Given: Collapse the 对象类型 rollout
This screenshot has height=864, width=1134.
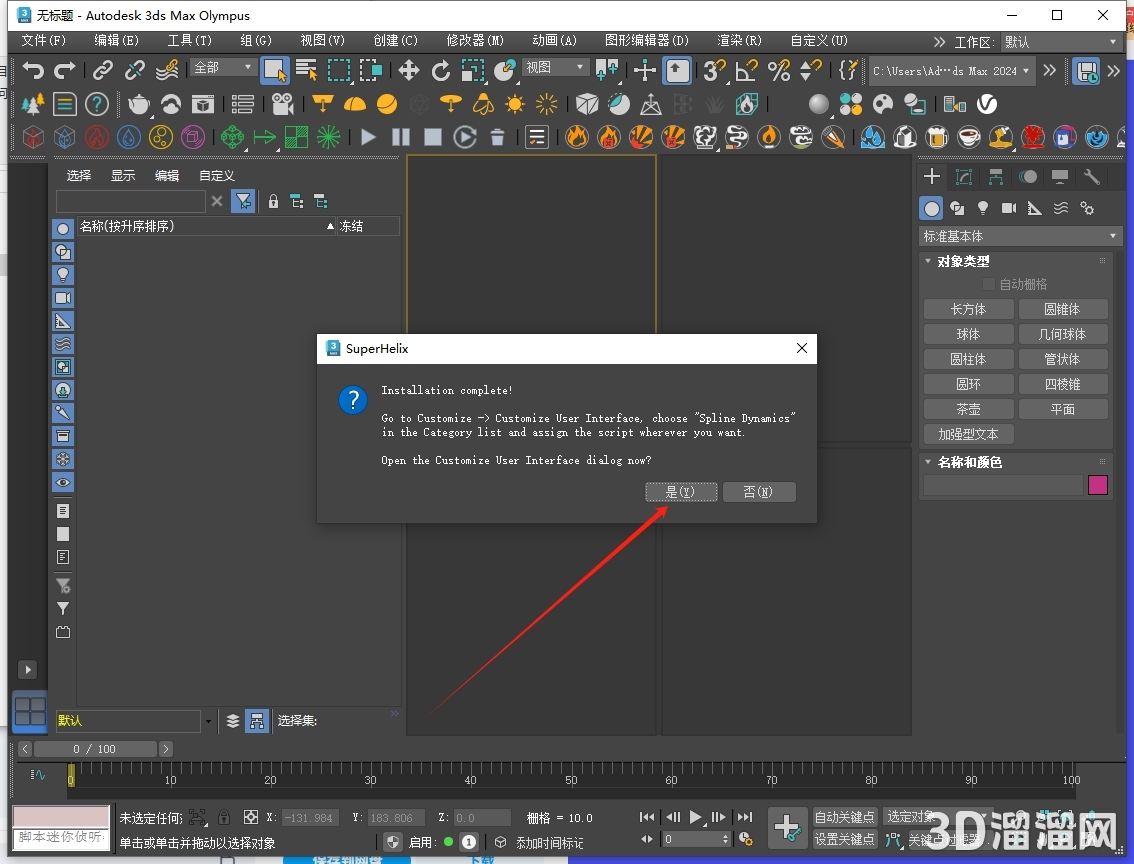Looking at the screenshot, I should [x=928, y=261].
